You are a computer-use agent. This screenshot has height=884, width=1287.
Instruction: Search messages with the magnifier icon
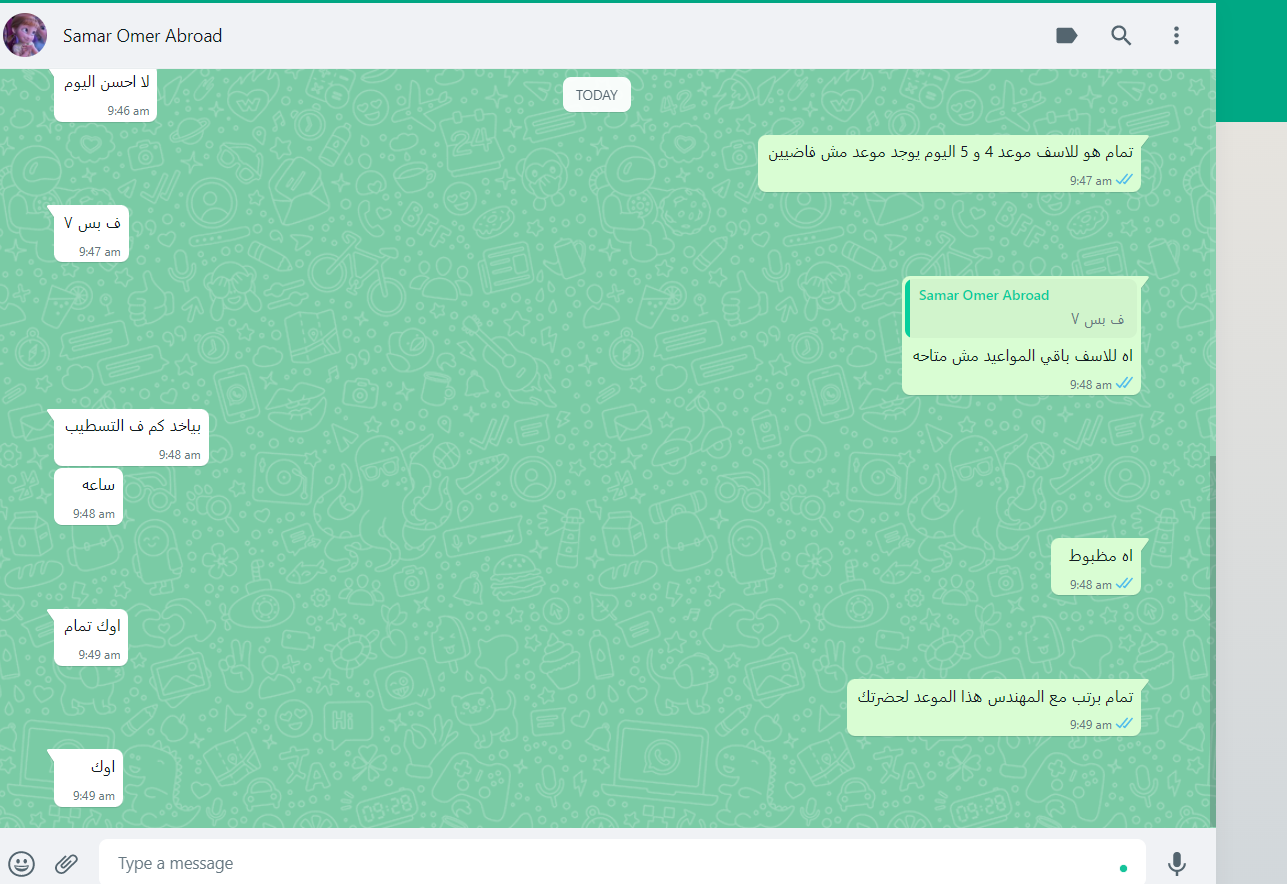click(x=1121, y=36)
